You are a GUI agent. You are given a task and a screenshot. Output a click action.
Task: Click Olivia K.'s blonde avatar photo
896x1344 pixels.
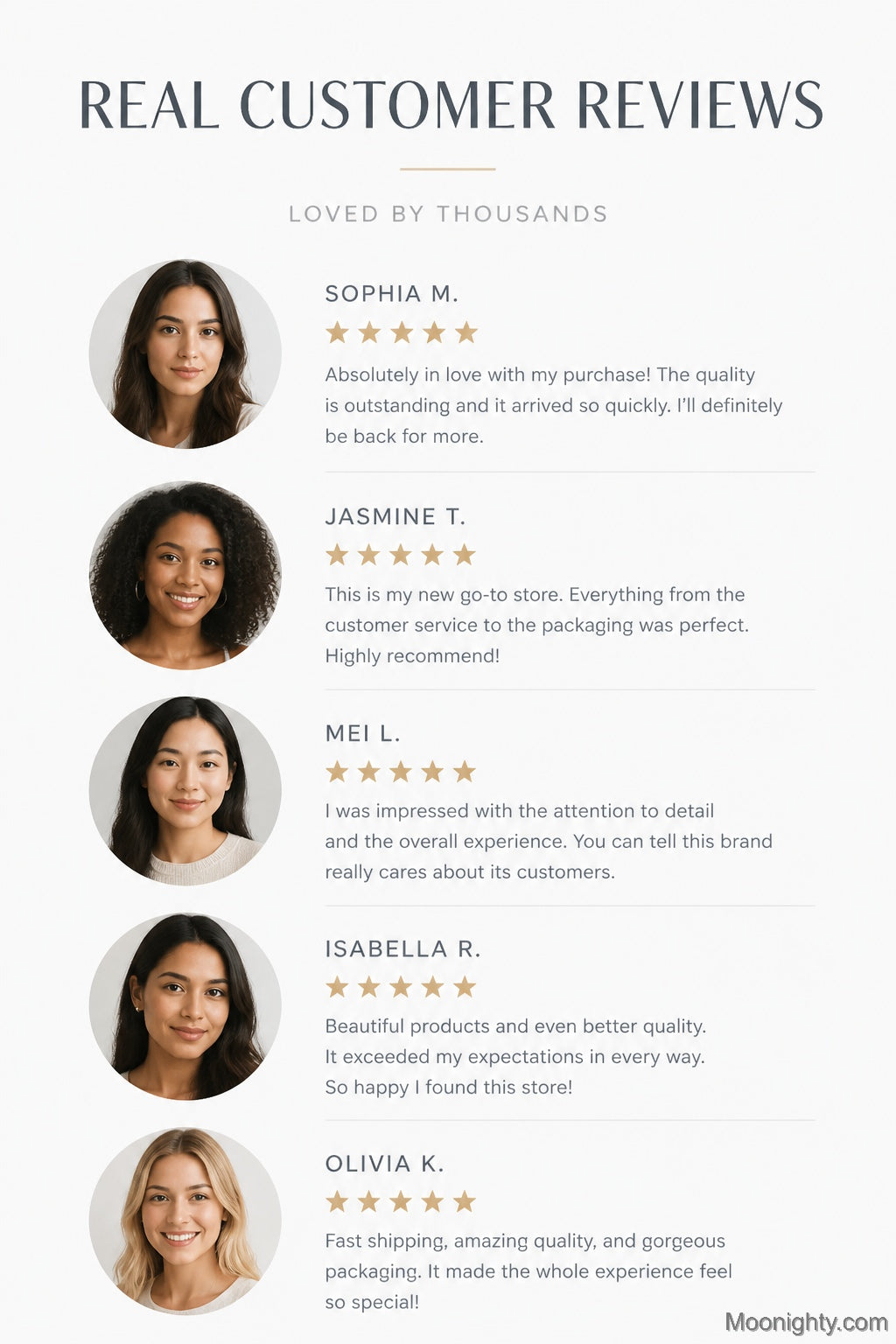click(185, 1221)
